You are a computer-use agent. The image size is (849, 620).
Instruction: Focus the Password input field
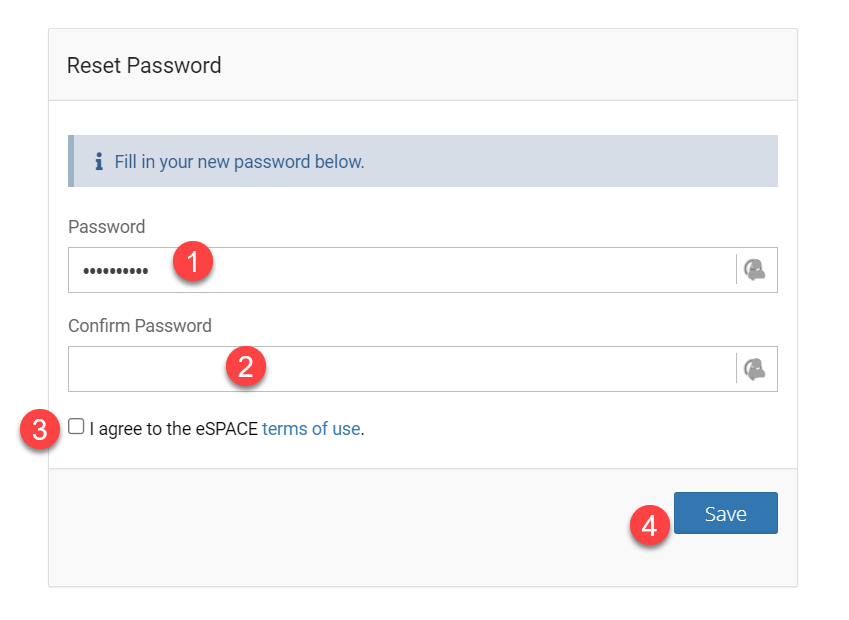coord(450,270)
